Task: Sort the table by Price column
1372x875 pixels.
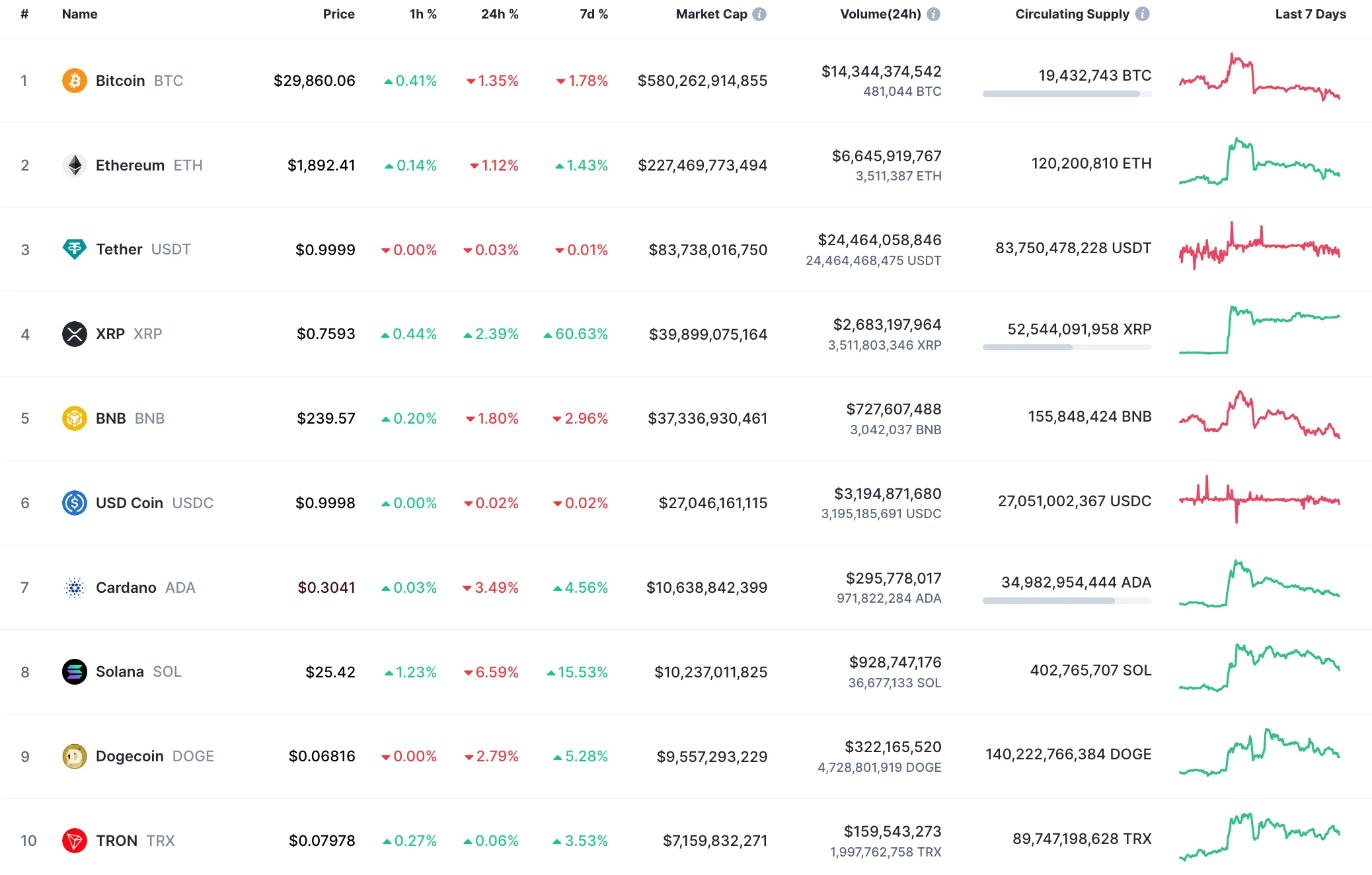Action: (x=339, y=13)
